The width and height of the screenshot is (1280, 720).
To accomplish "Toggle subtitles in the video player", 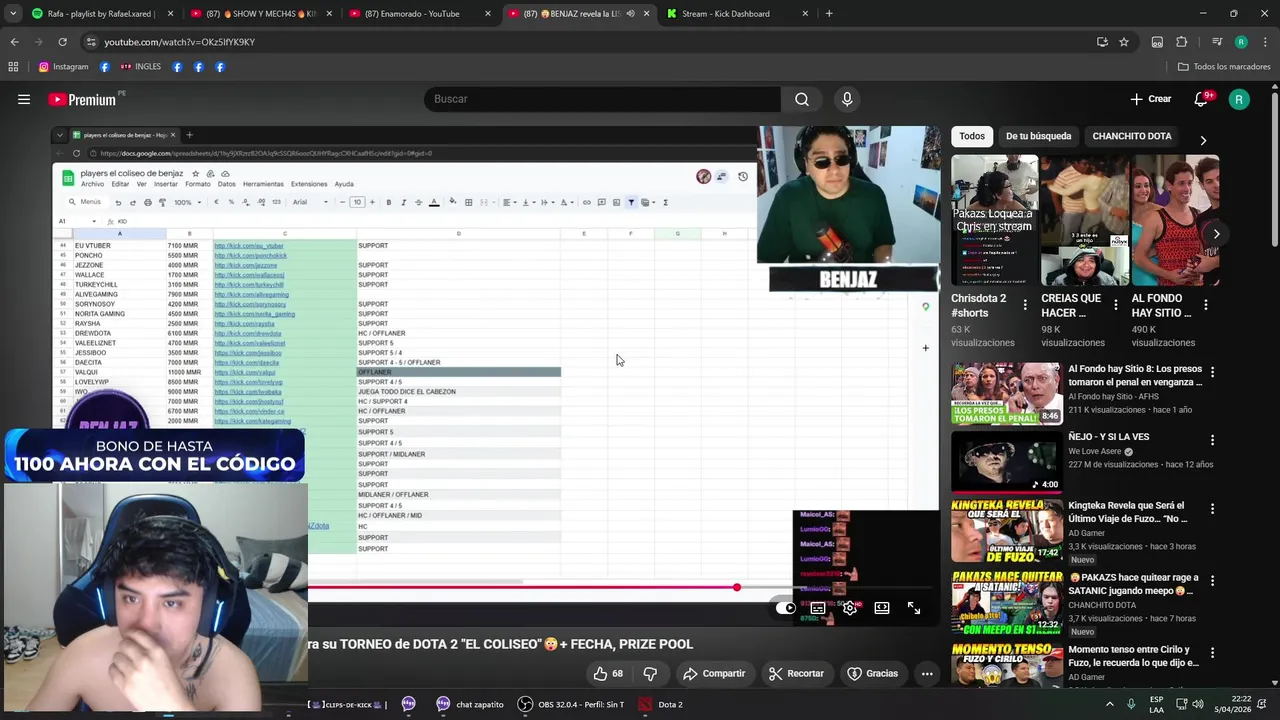I will 818,608.
